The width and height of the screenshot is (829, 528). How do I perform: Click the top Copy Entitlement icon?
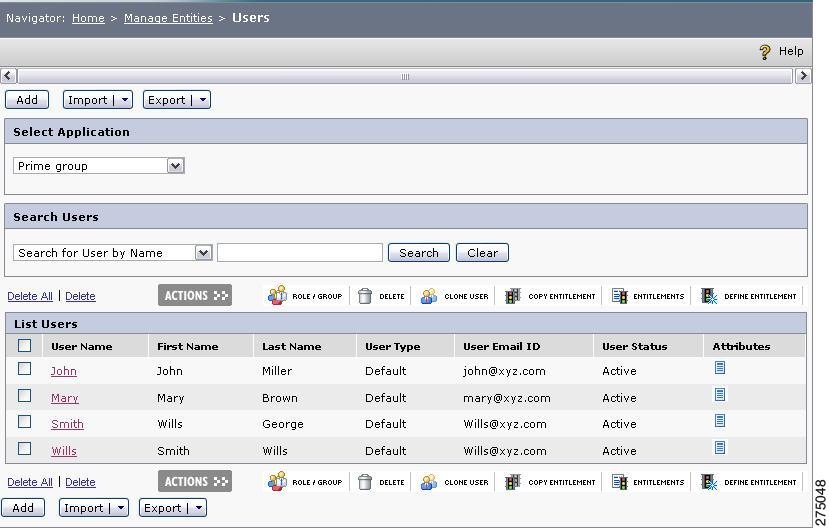pyautogui.click(x=513, y=296)
